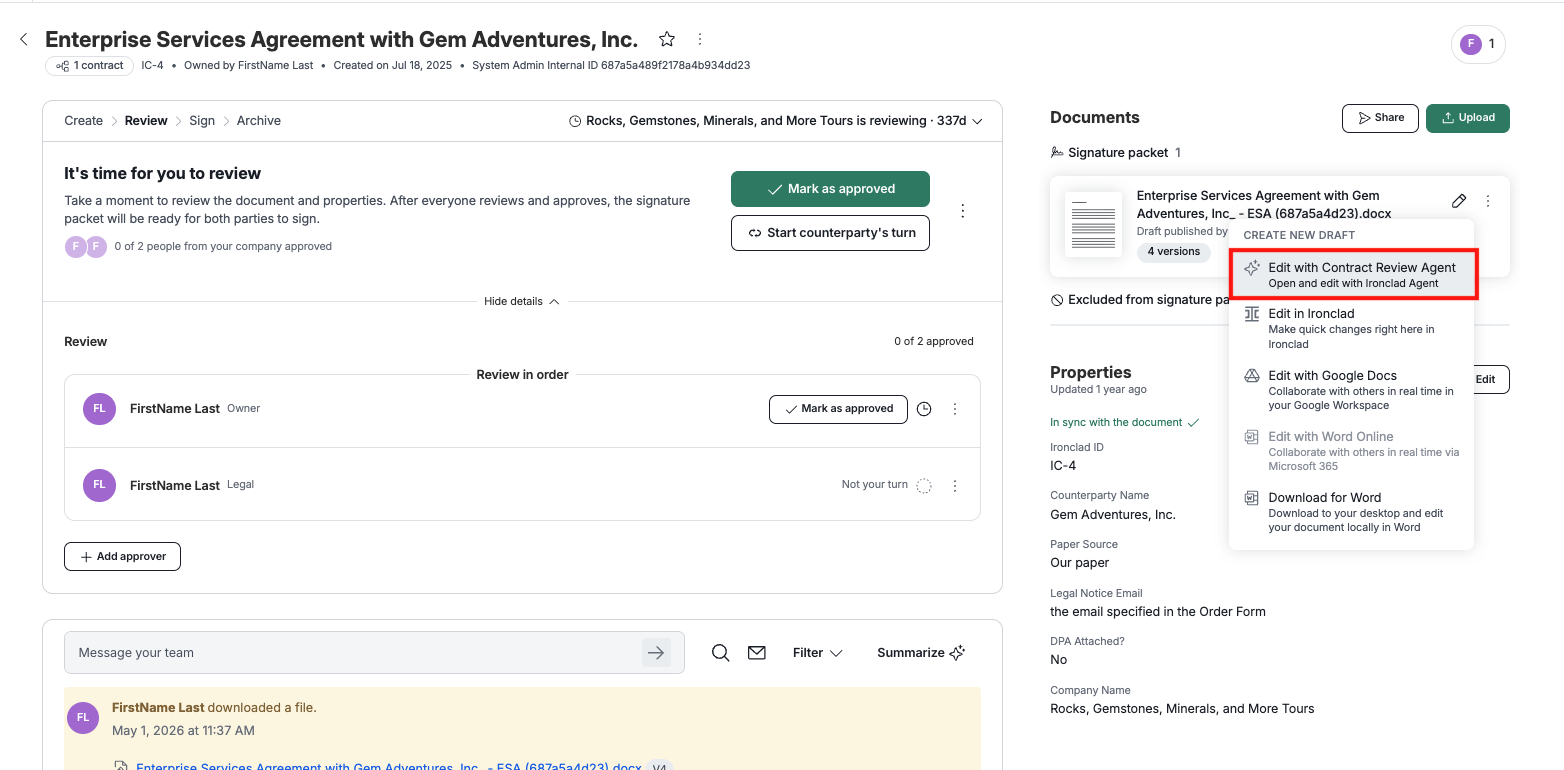Image resolution: width=1564 pixels, height=770 pixels.
Task: Click Start counterparty's turn
Action: [830, 233]
